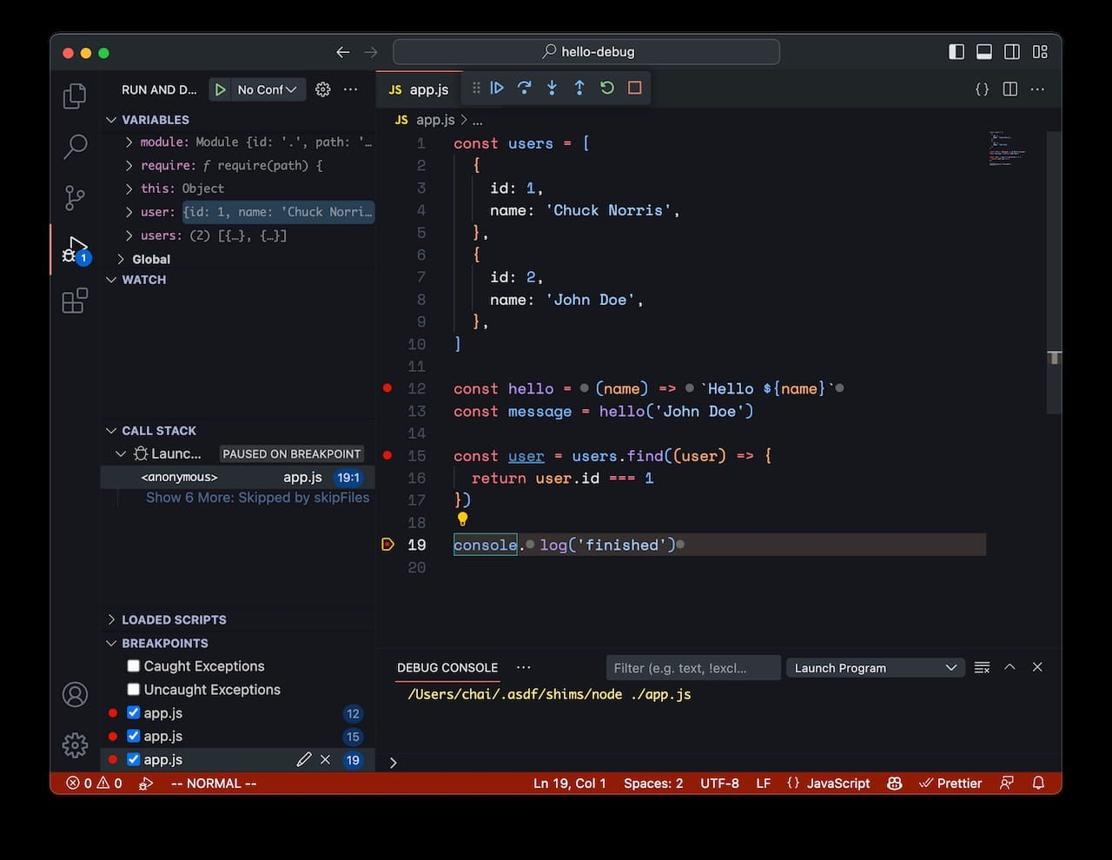Screen dimensions: 1112x860
Task: Open the Search view in activity bar
Action: [x=75, y=147]
